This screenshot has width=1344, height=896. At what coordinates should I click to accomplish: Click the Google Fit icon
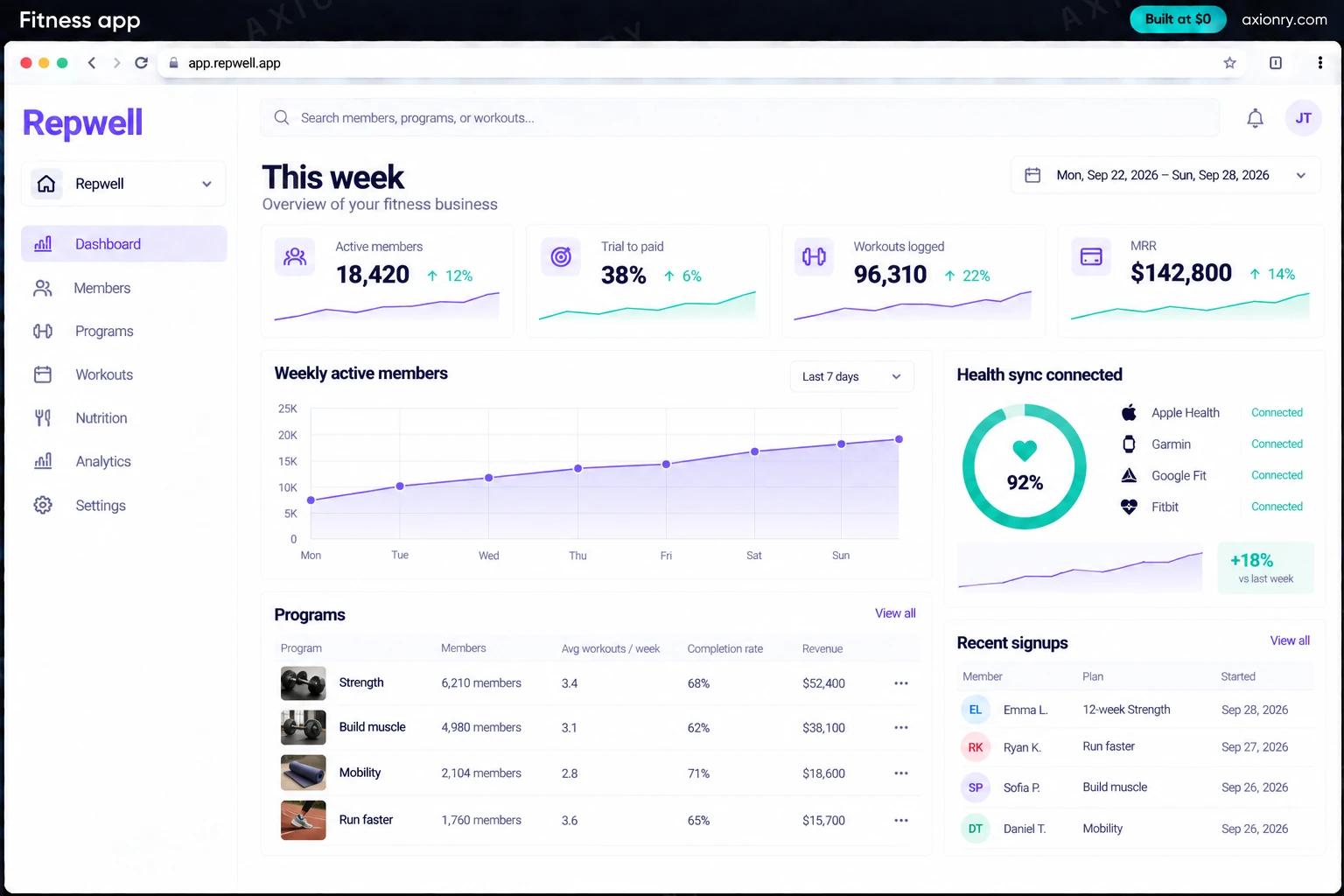tap(1129, 475)
